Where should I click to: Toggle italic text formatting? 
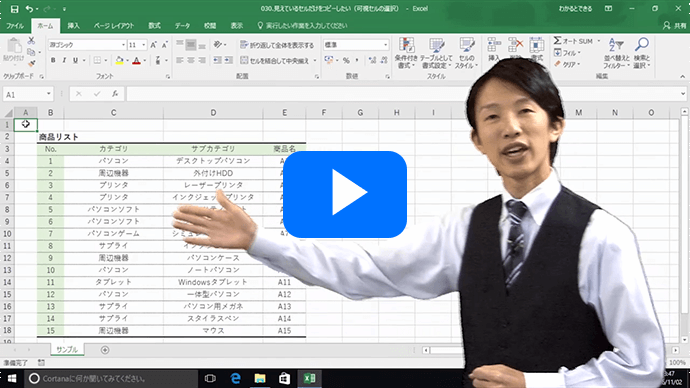pyautogui.click(x=64, y=60)
